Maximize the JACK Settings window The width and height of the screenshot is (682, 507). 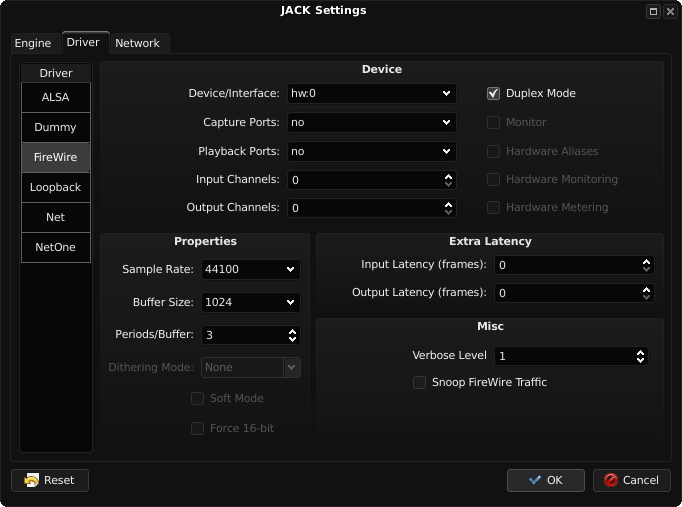click(x=653, y=11)
